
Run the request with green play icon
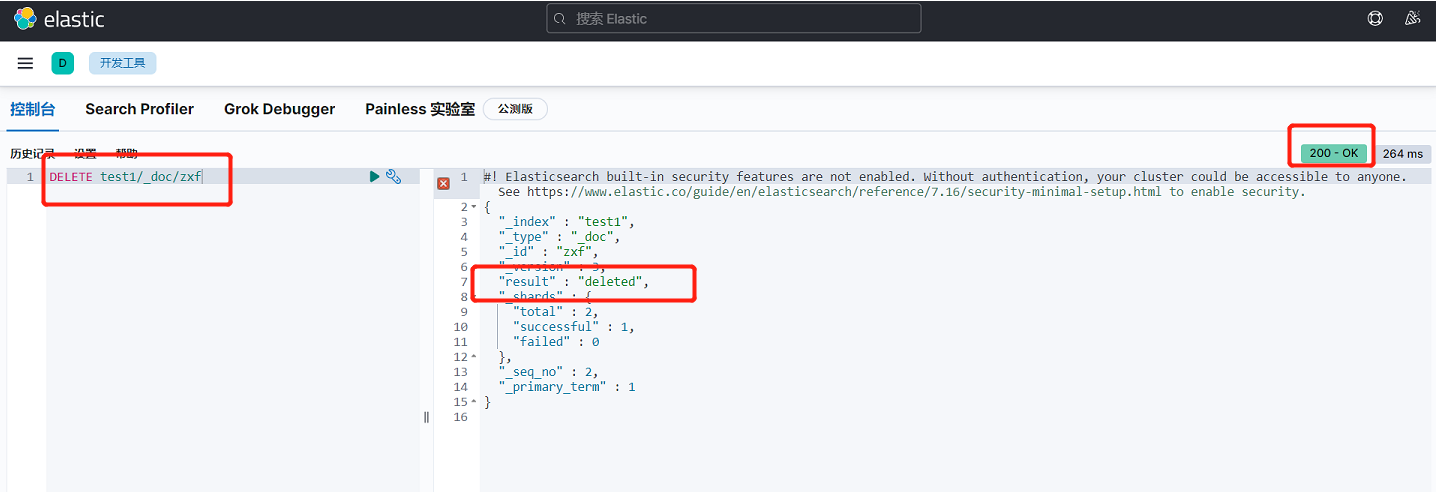point(375,176)
